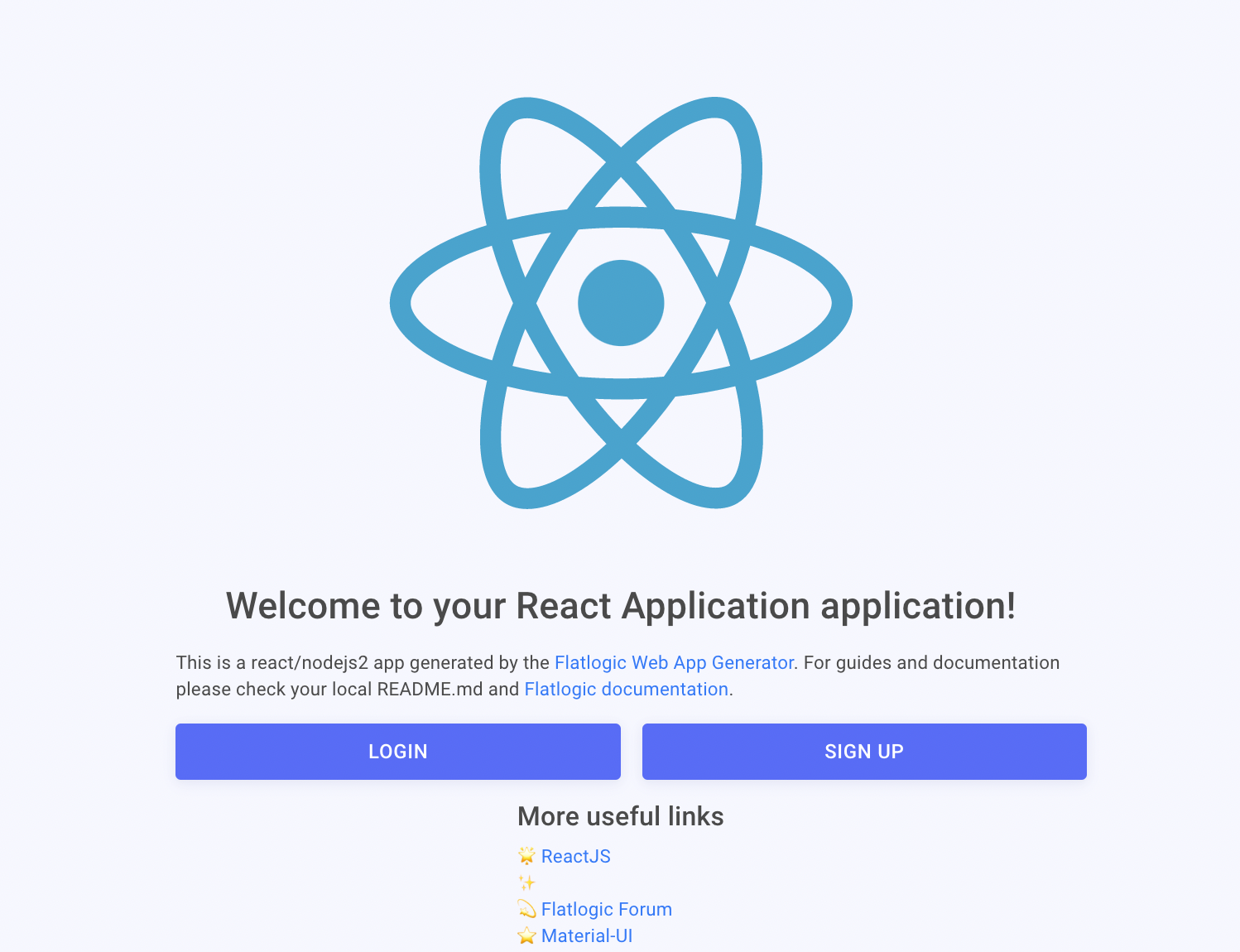Open the Flatlogic Web App Generator link
The width and height of the screenshot is (1240, 952).
click(674, 662)
